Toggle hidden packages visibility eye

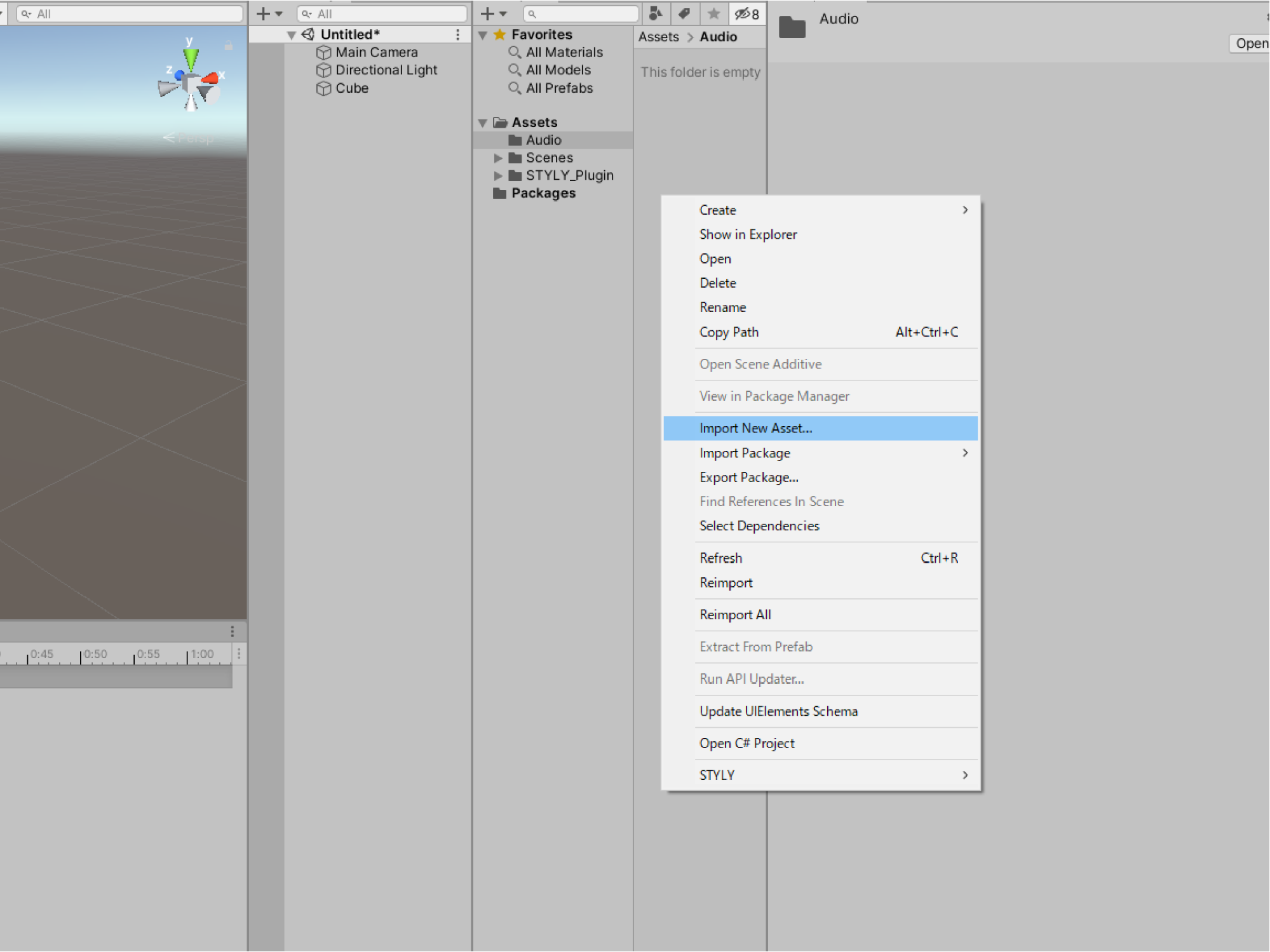(x=747, y=13)
